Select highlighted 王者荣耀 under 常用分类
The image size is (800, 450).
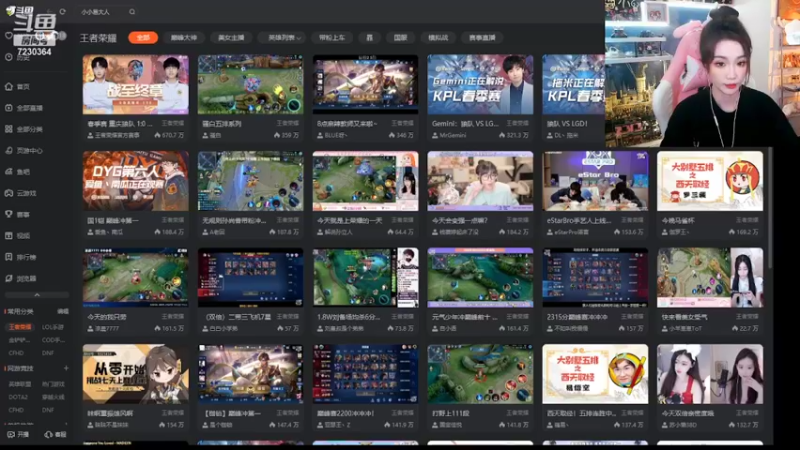point(20,327)
